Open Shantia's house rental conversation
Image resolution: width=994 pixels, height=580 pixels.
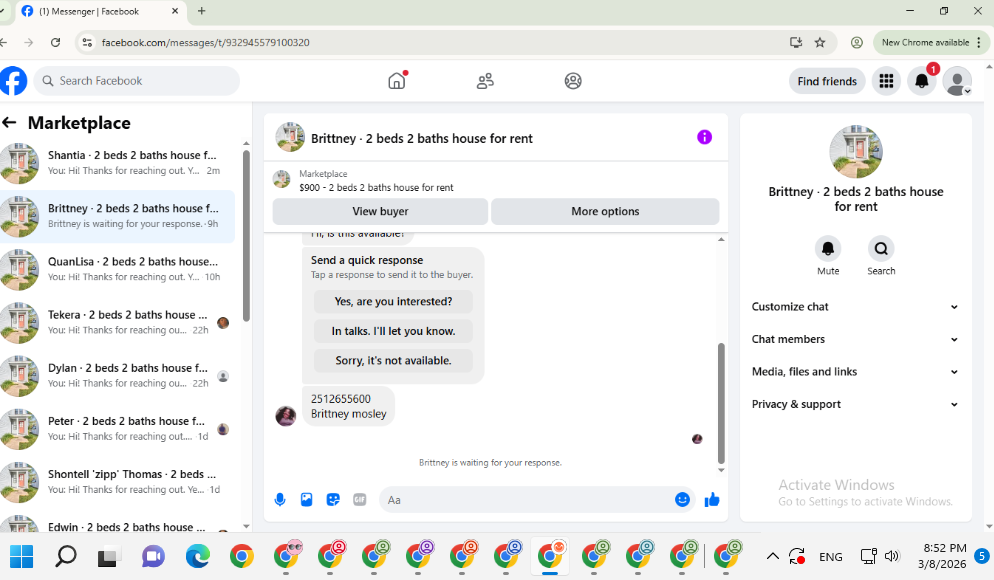pyautogui.click(x=117, y=163)
